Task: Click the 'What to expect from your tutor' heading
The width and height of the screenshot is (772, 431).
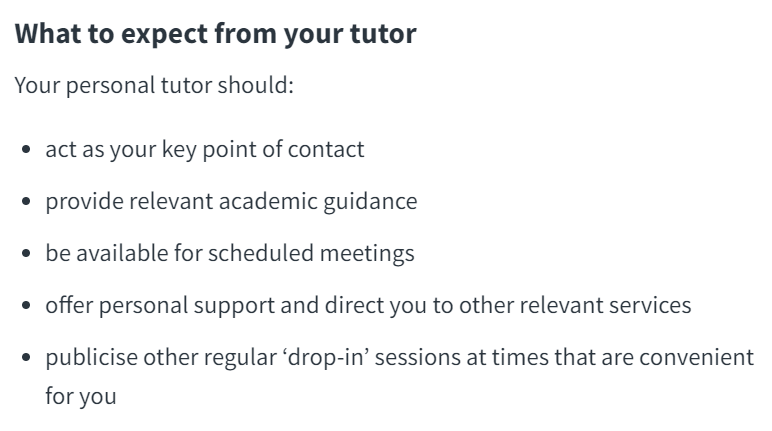Action: click(216, 34)
